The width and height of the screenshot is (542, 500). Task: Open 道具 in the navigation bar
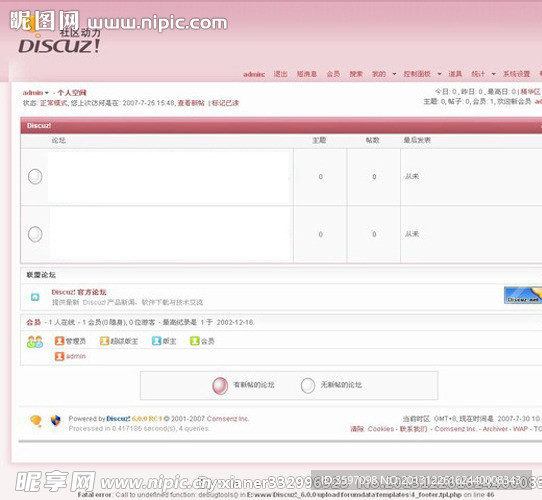[x=455, y=74]
